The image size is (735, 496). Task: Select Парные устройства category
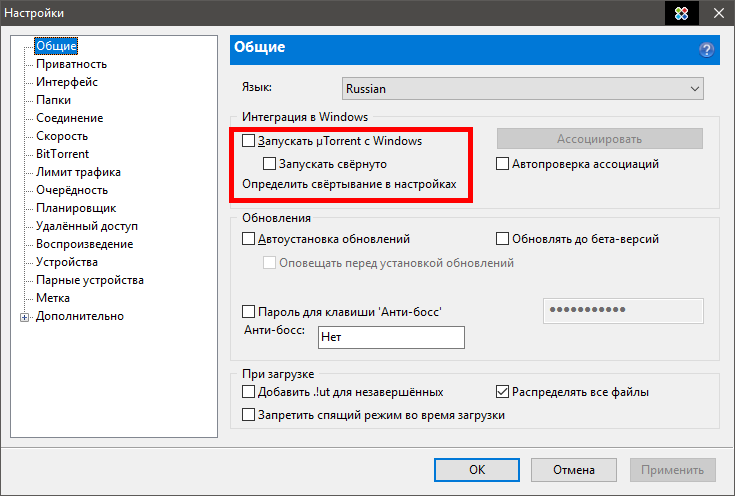(x=90, y=280)
